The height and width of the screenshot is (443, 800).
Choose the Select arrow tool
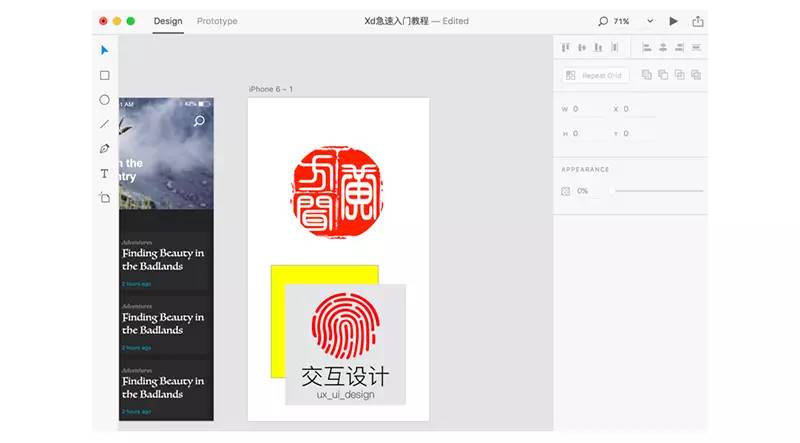tap(104, 50)
